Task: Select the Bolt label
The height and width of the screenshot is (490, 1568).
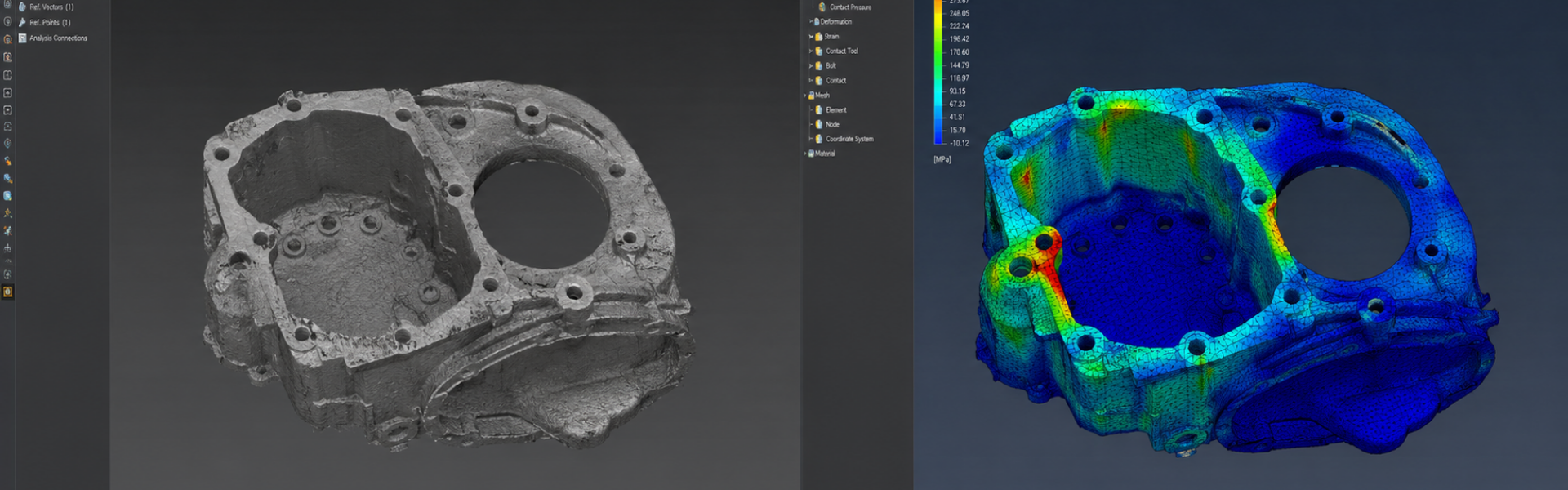Action: pos(831,65)
